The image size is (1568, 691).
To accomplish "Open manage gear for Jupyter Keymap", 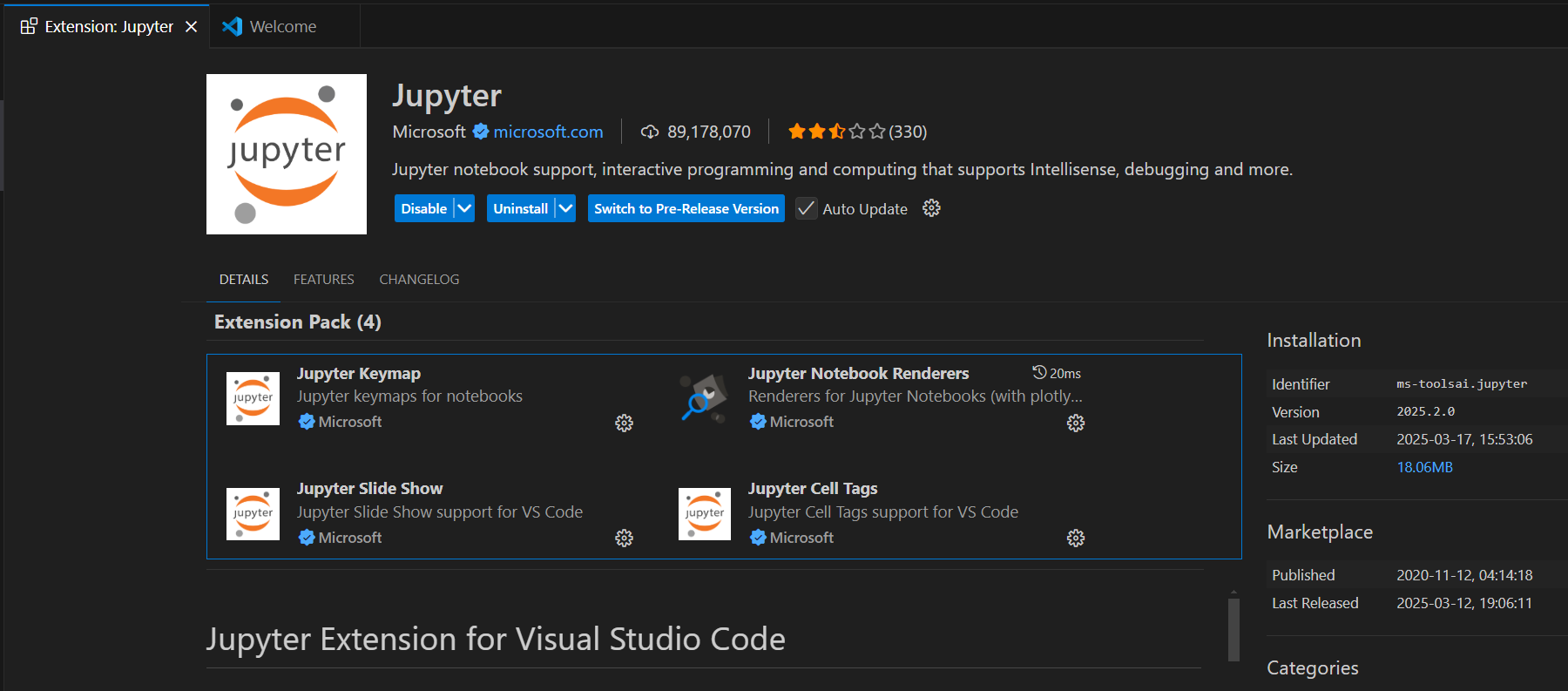I will click(624, 423).
